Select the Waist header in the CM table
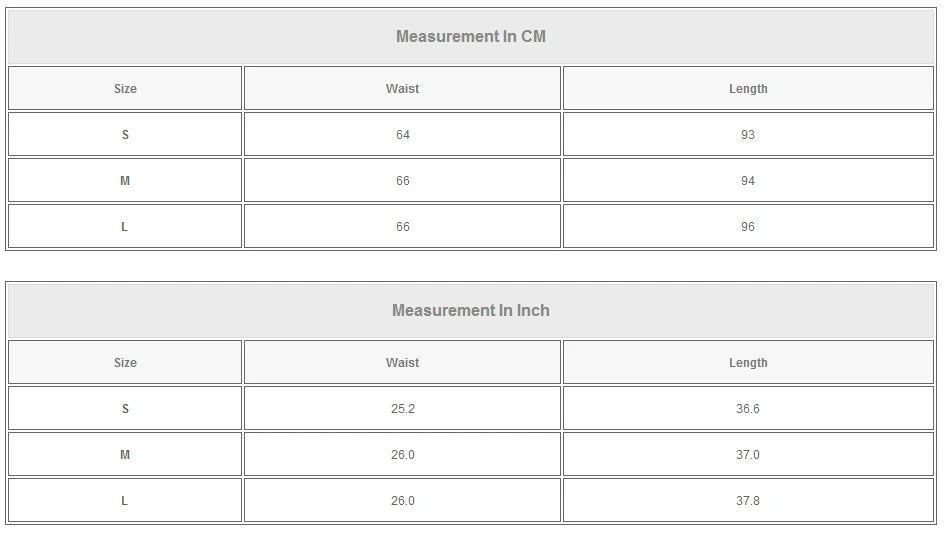The image size is (944, 537). (x=402, y=89)
